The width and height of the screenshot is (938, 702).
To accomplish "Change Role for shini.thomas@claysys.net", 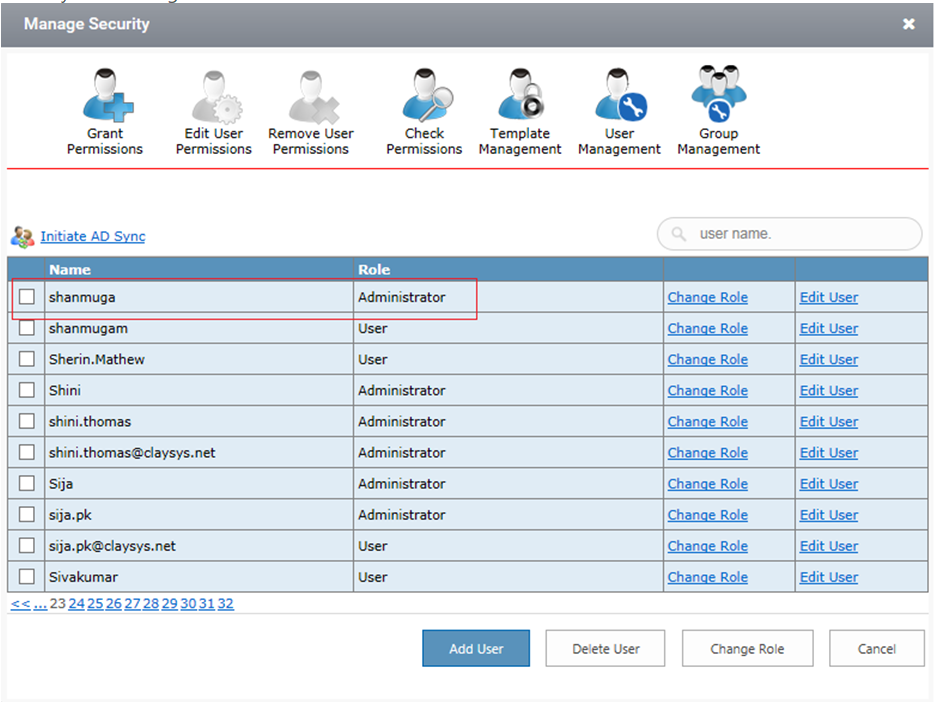I will [708, 453].
